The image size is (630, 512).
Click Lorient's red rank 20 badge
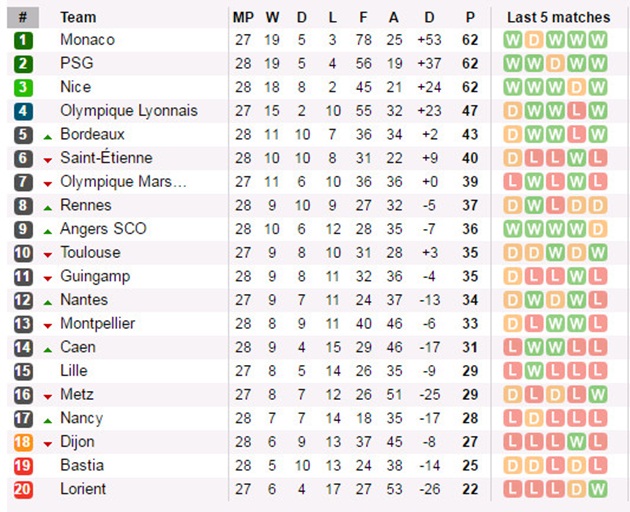tap(23, 489)
